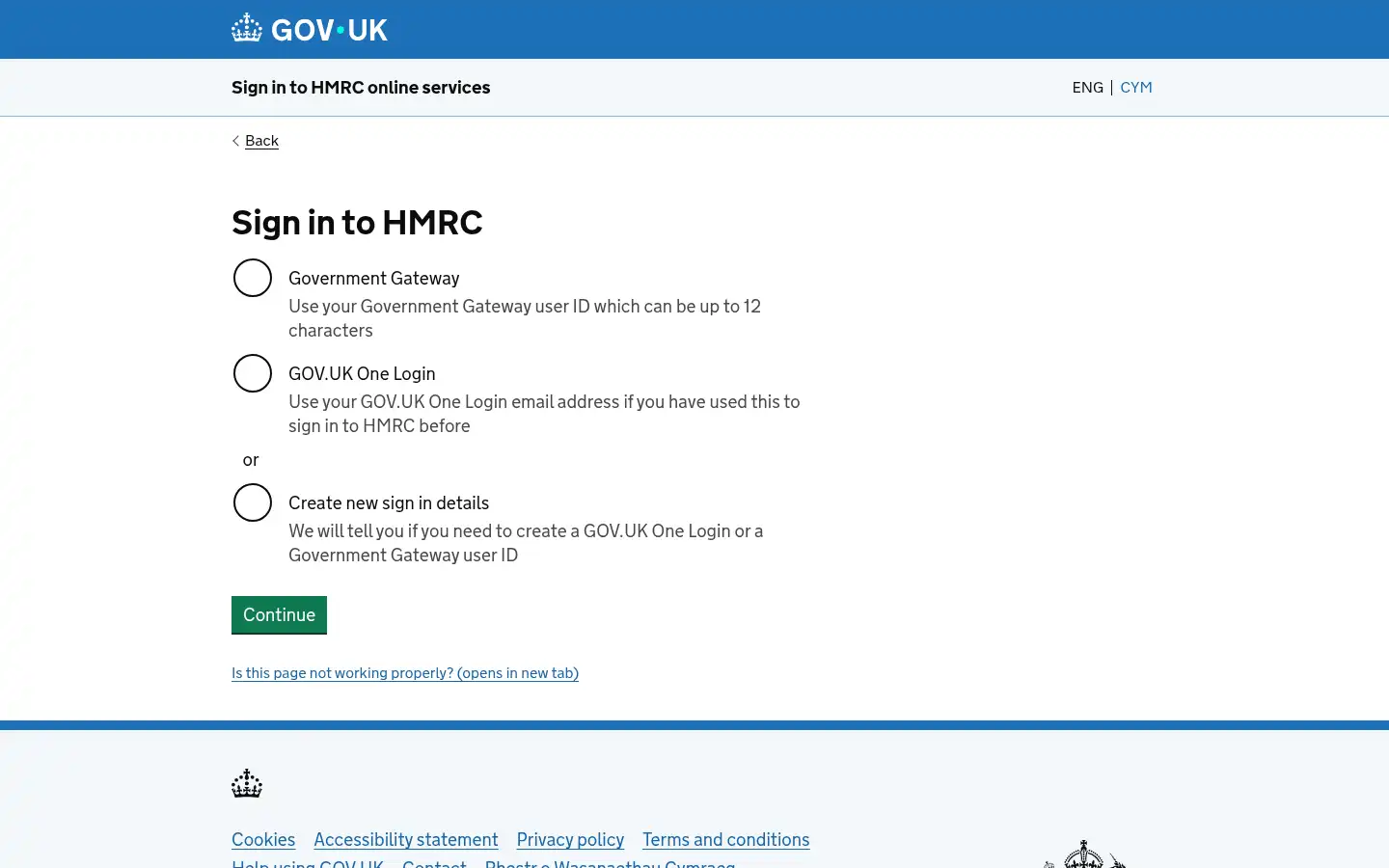Click hint text about 12 characters user ID
The image size is (1389, 868).
tap(525, 318)
